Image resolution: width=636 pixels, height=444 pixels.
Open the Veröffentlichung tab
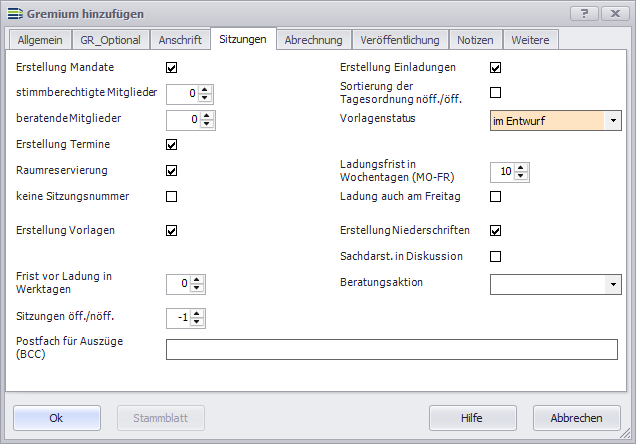[401, 40]
